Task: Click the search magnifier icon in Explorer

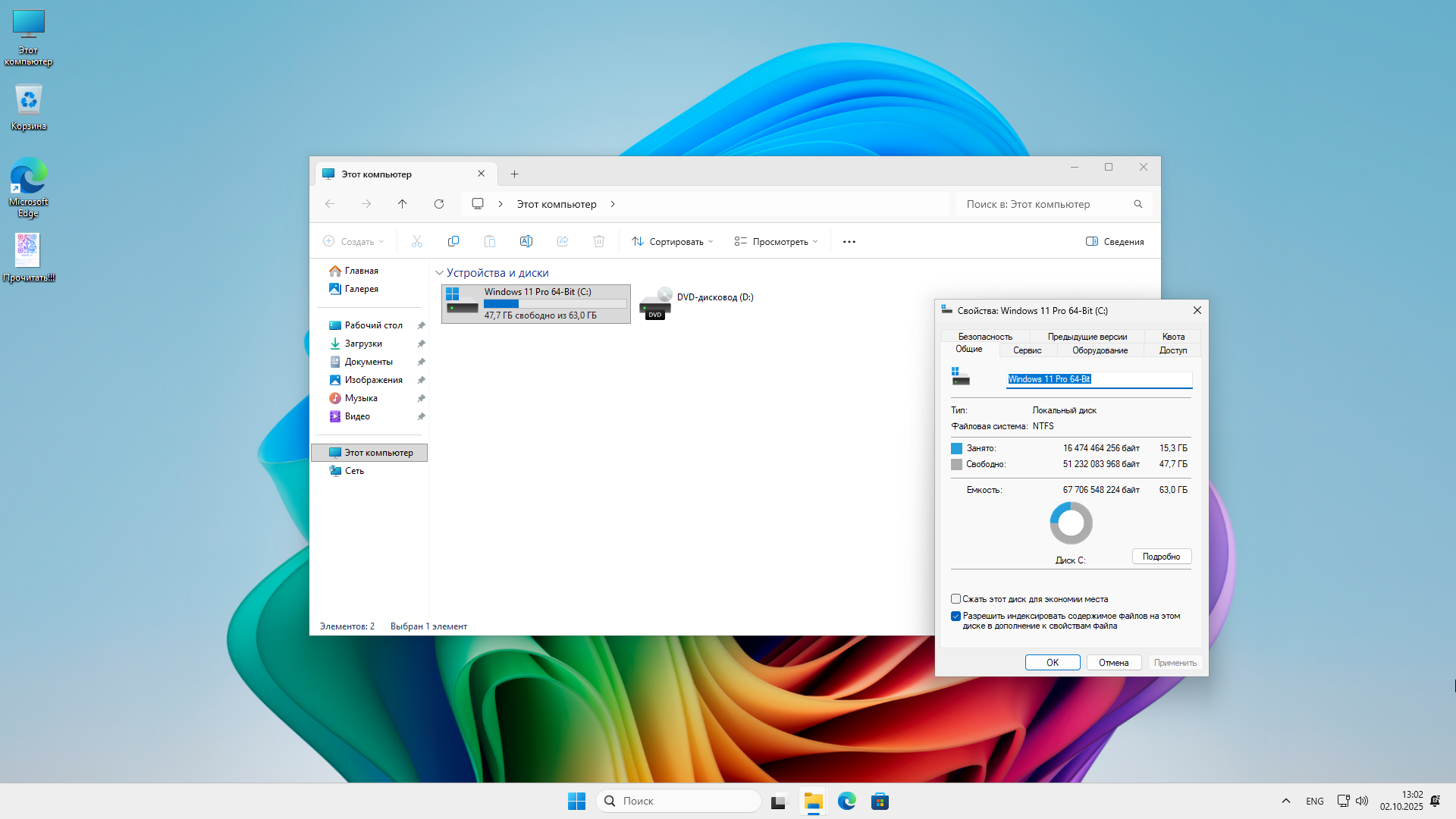Action: tap(1138, 204)
